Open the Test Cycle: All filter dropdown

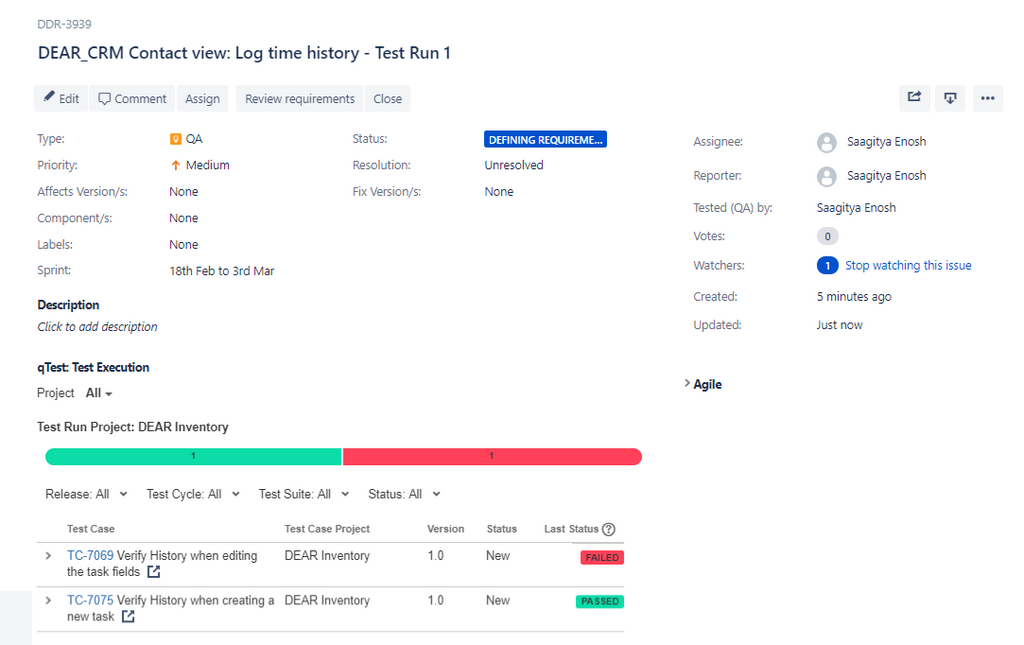point(193,494)
